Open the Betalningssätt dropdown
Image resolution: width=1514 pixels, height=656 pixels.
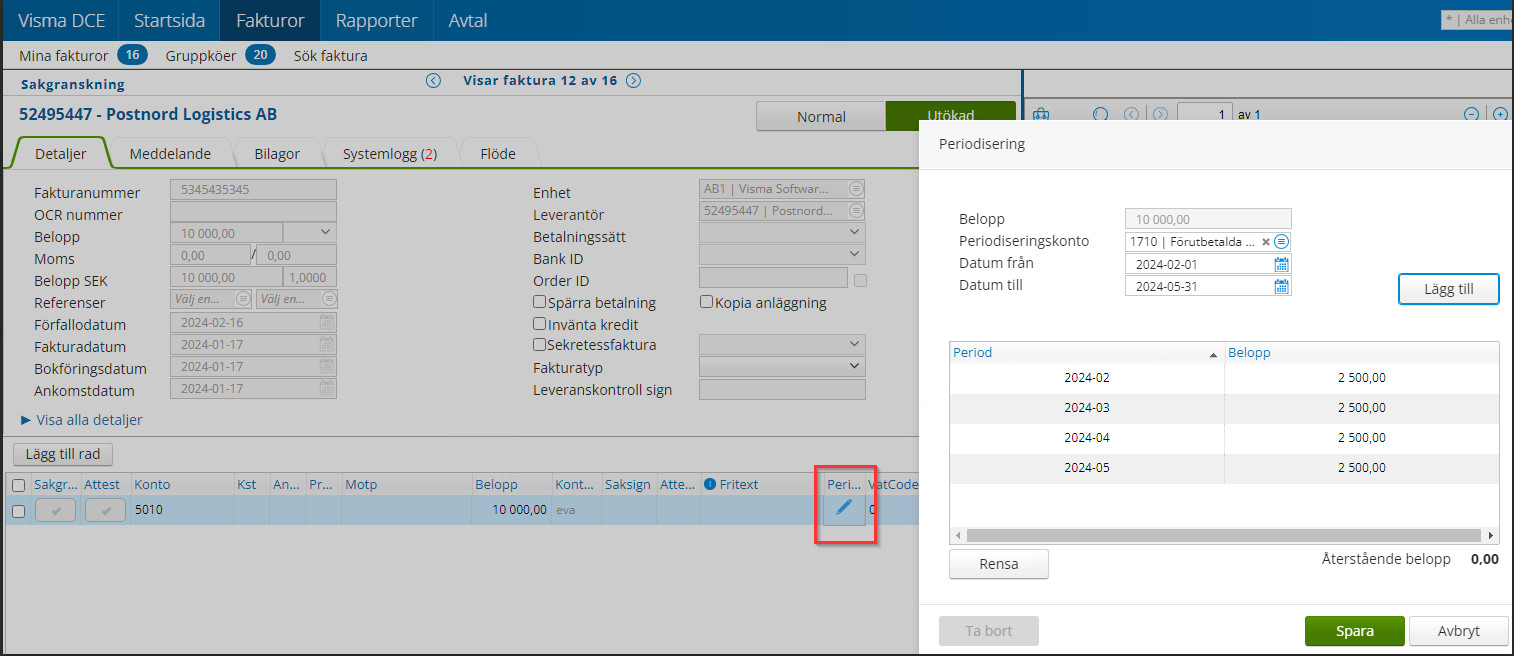pyautogui.click(x=853, y=232)
